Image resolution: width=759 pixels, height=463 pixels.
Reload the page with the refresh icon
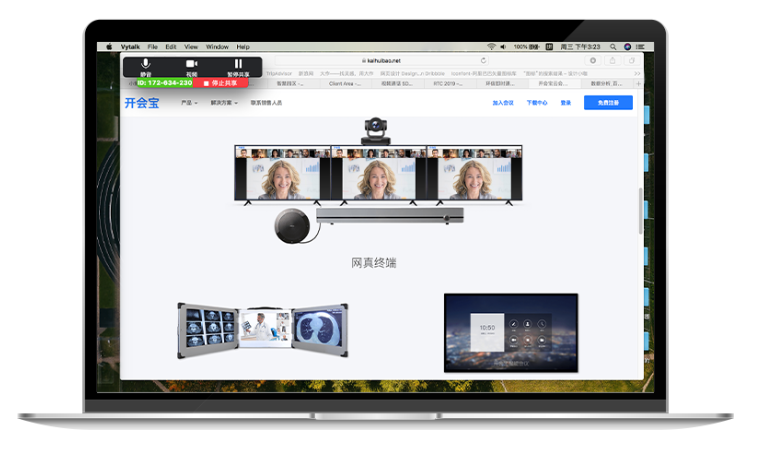[483, 60]
